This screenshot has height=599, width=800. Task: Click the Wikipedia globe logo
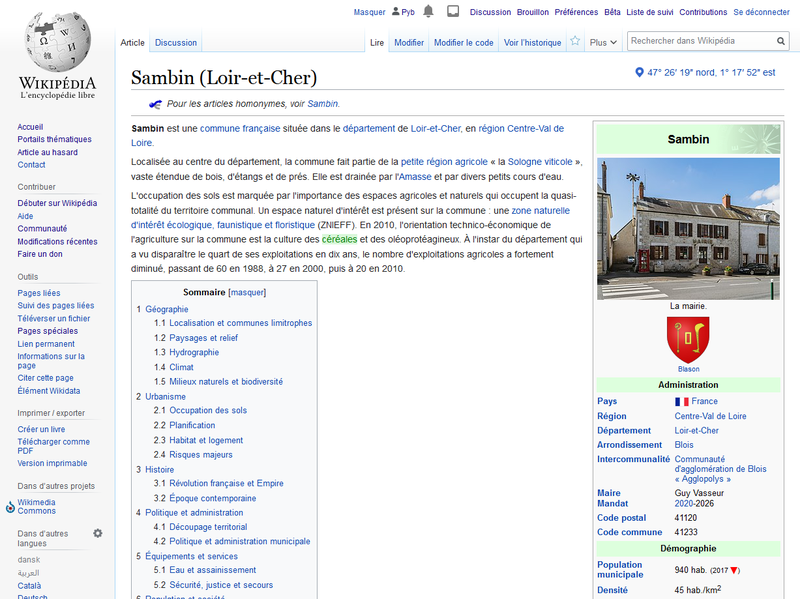58,42
